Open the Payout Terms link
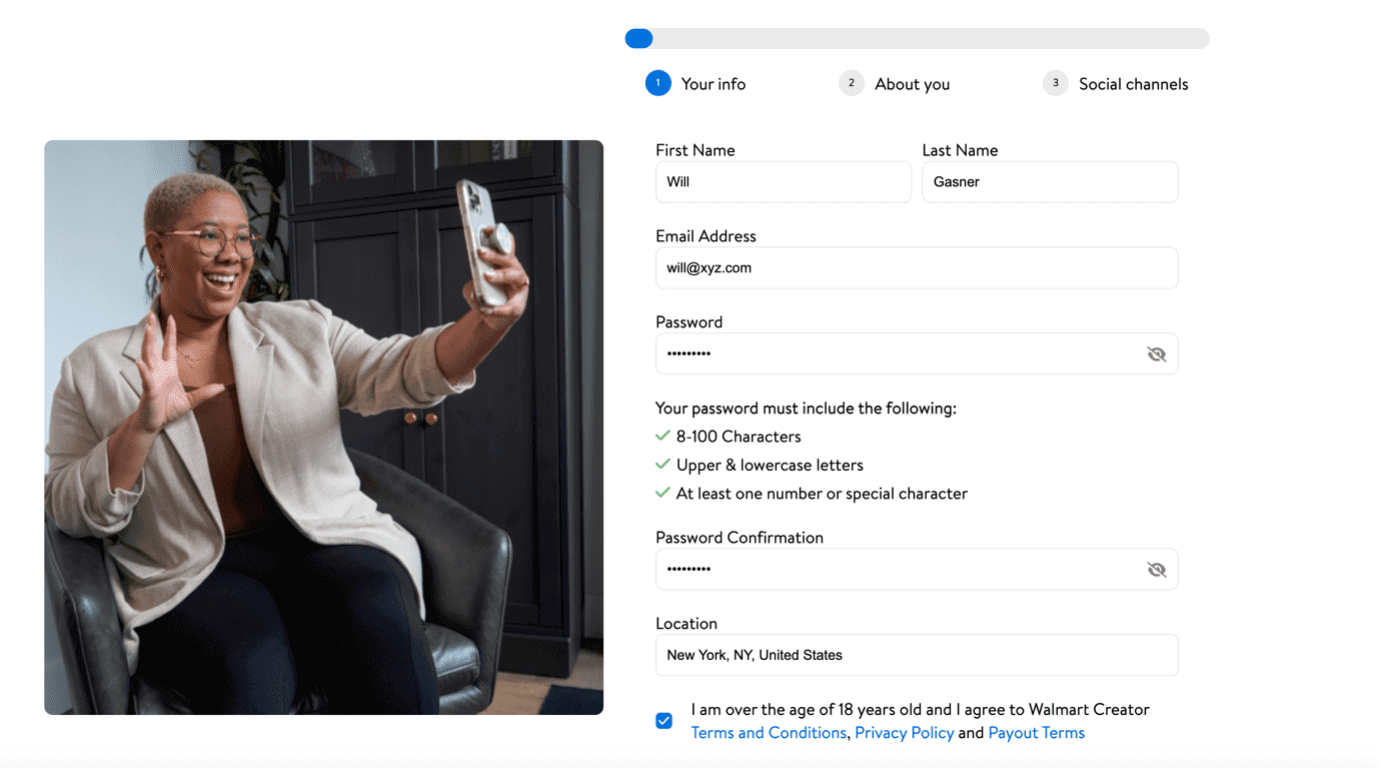The width and height of the screenshot is (1384, 770). pyautogui.click(x=1036, y=732)
